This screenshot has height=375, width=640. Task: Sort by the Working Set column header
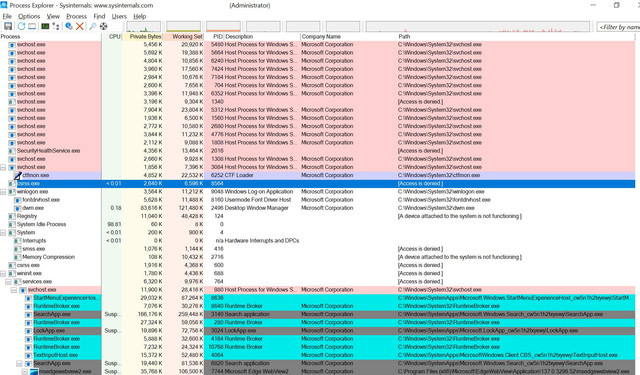(184, 37)
